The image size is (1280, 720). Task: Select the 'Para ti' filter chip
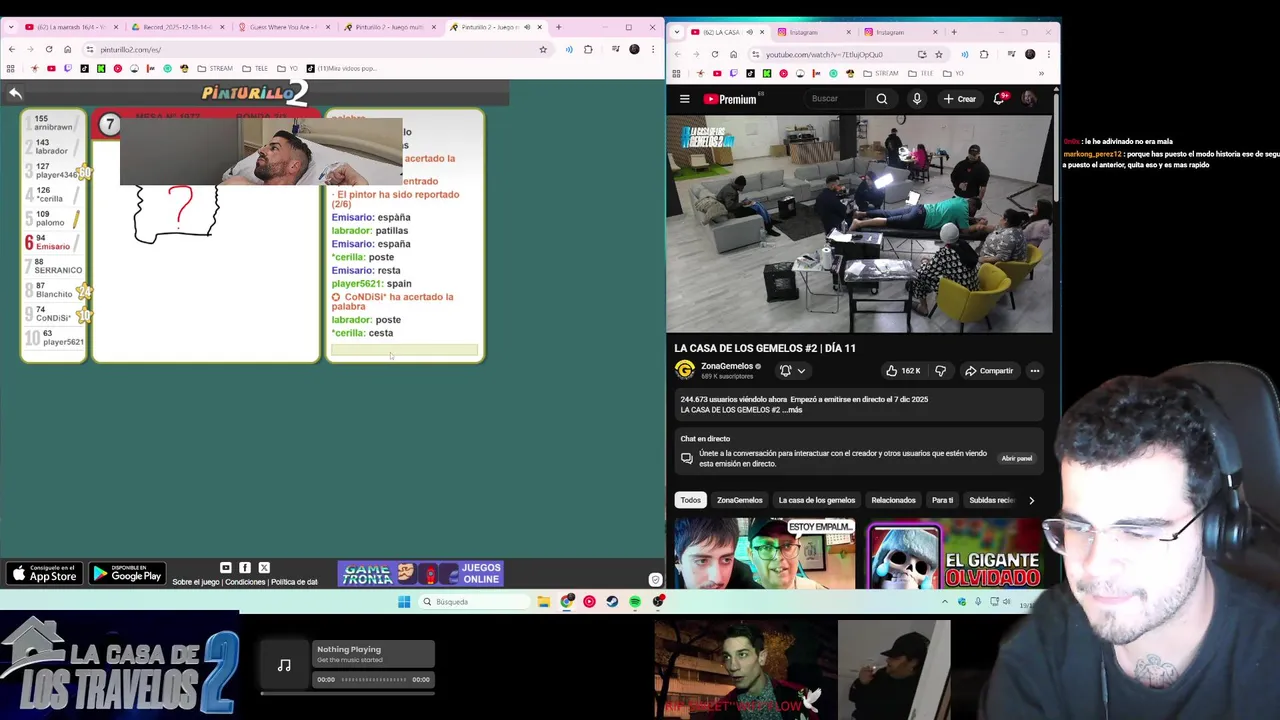(942, 500)
